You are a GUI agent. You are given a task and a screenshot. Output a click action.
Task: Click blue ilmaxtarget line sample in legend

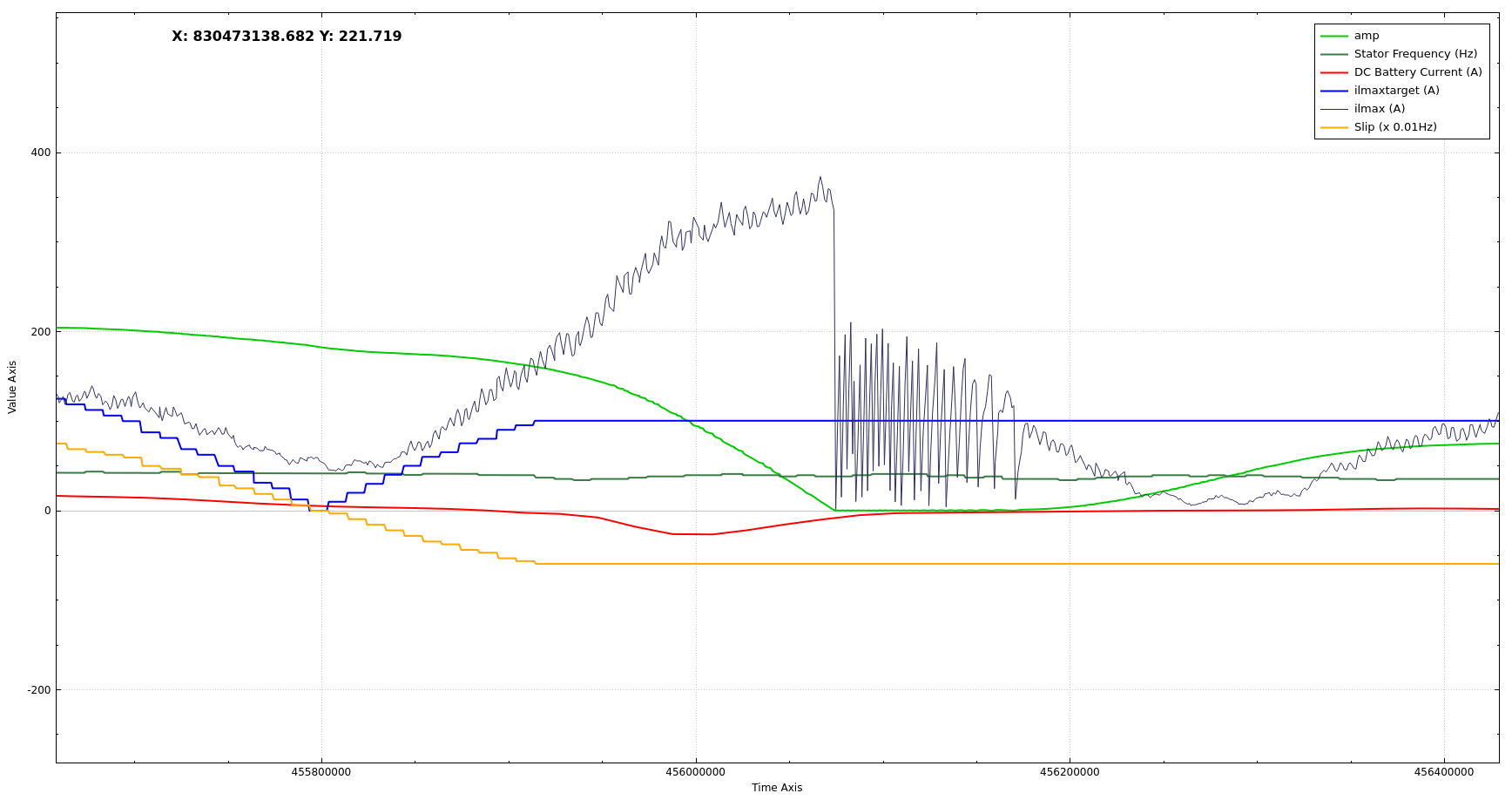click(x=1333, y=91)
